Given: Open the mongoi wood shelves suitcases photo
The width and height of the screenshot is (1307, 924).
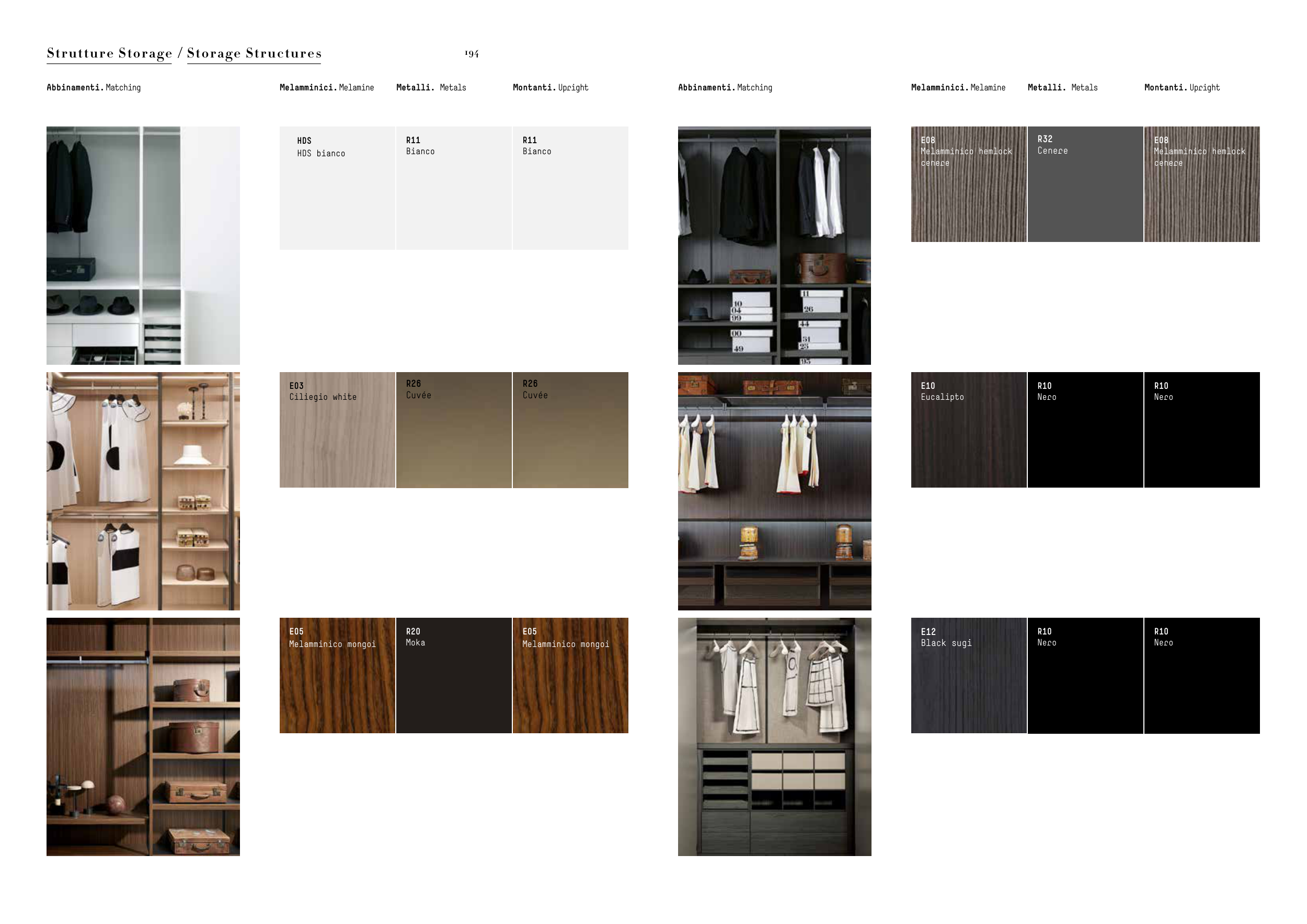Looking at the screenshot, I should [x=143, y=737].
